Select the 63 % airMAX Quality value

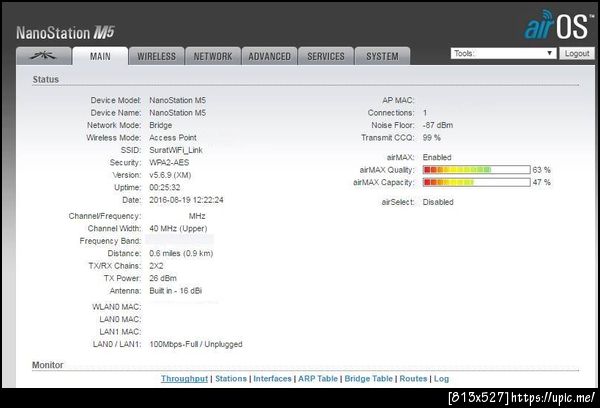pyautogui.click(x=541, y=170)
